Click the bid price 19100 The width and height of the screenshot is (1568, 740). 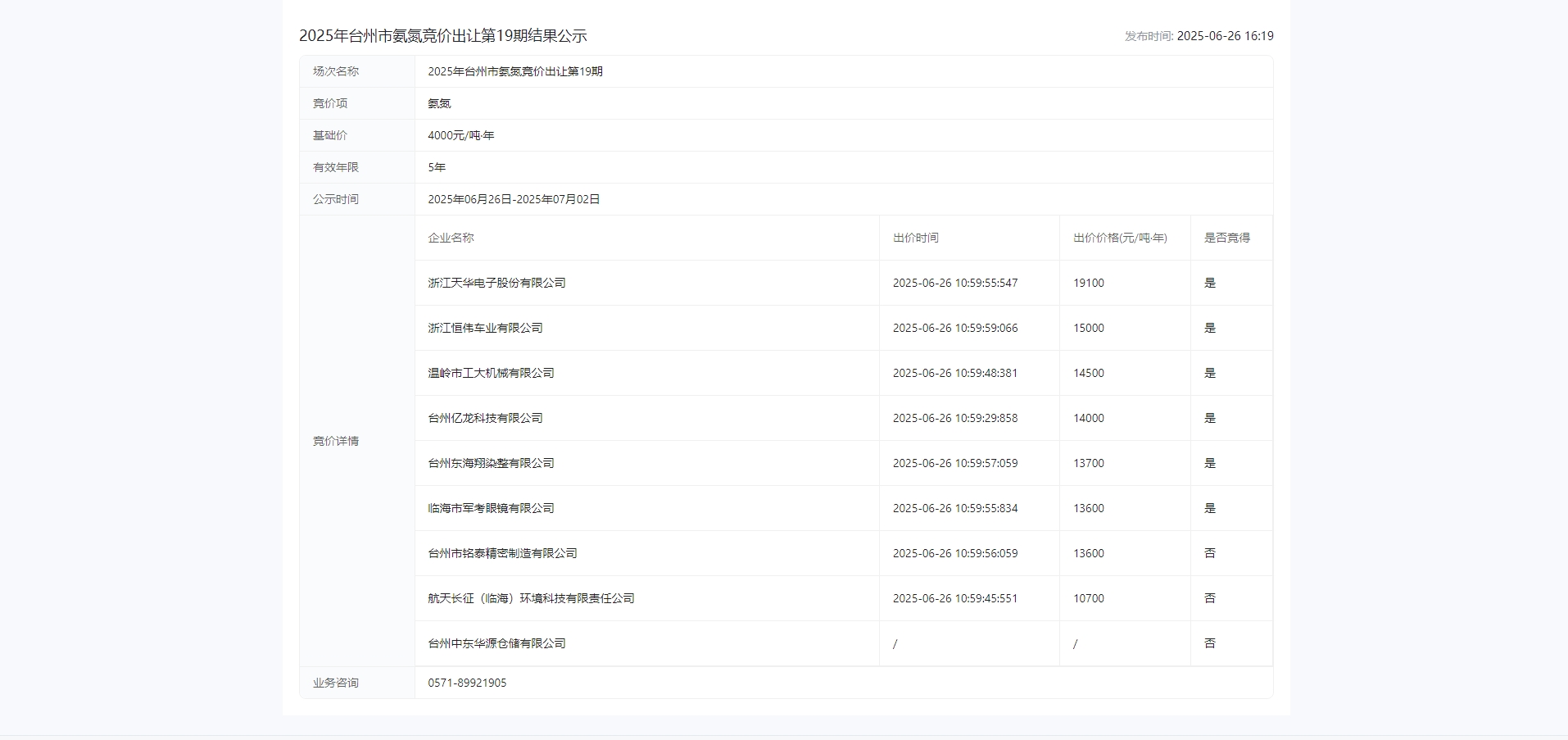(x=1089, y=283)
